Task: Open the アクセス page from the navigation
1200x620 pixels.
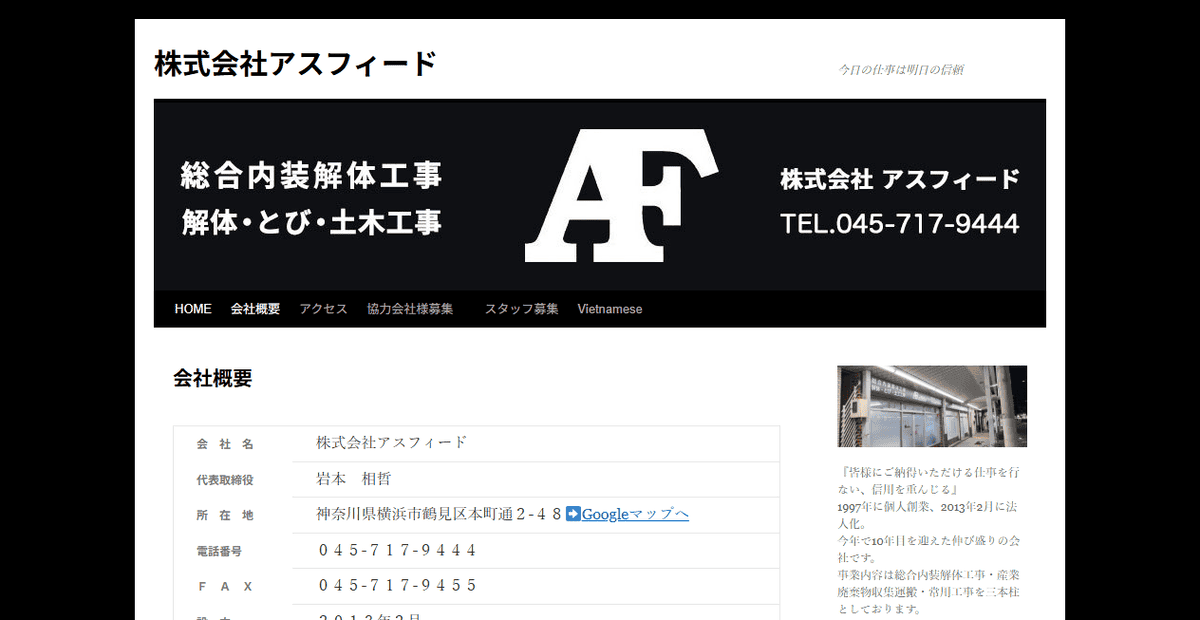Action: [x=322, y=309]
